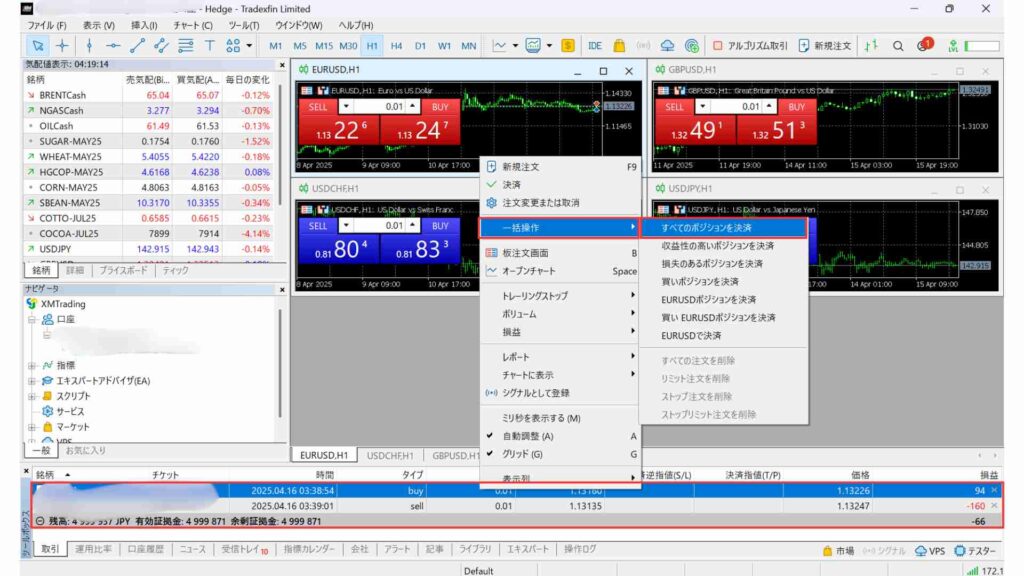Image resolution: width=1024 pixels, height=576 pixels.
Task: Select the trendline drawing tool
Action: [137, 45]
